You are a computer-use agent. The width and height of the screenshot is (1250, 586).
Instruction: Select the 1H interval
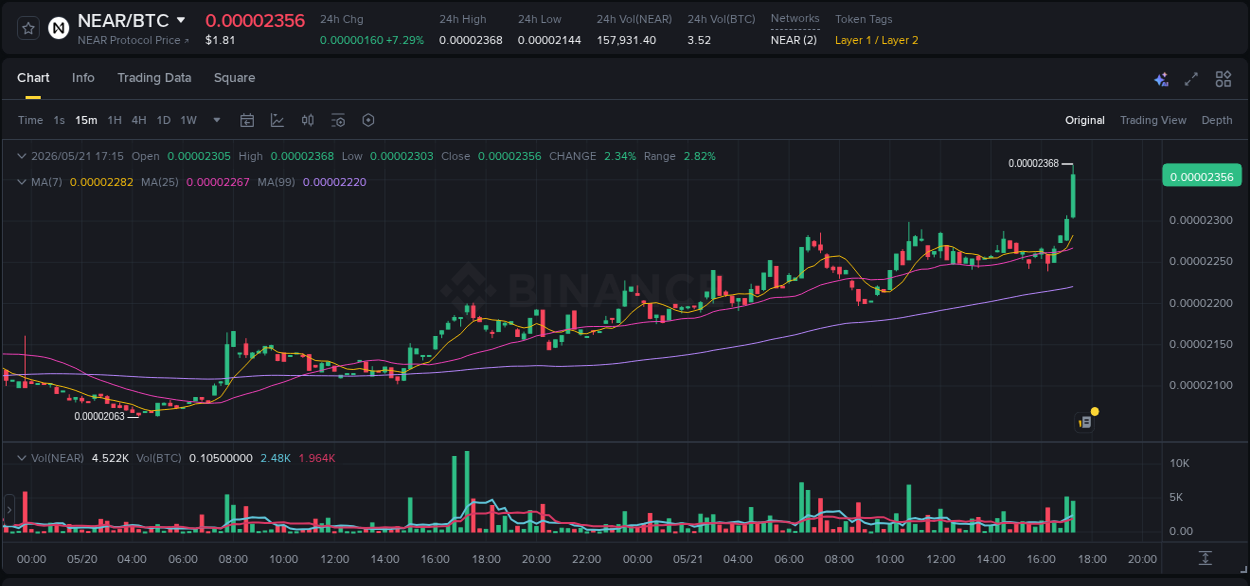click(x=114, y=120)
